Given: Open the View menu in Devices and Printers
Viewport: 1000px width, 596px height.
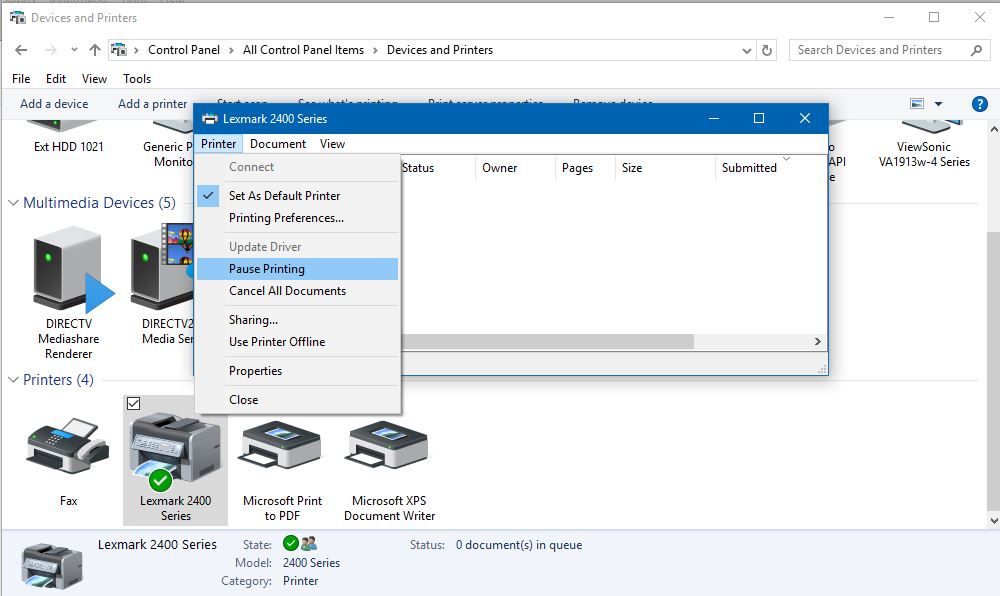Looking at the screenshot, I should (x=94, y=78).
